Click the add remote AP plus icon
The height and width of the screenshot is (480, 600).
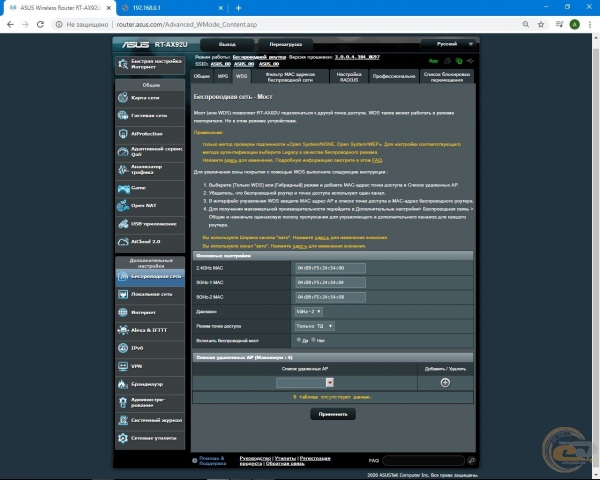445,382
